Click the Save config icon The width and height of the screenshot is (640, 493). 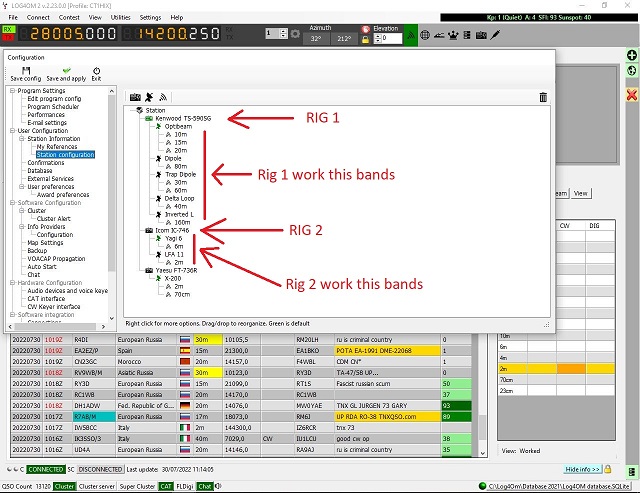coord(26,71)
